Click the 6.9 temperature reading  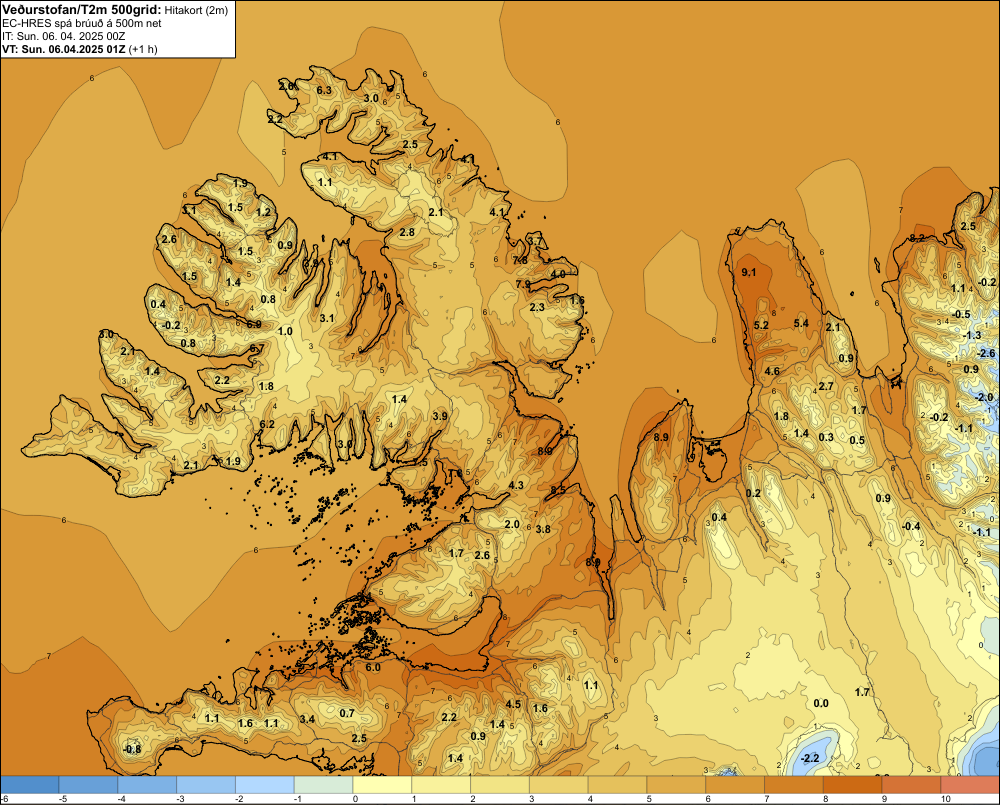point(254,324)
